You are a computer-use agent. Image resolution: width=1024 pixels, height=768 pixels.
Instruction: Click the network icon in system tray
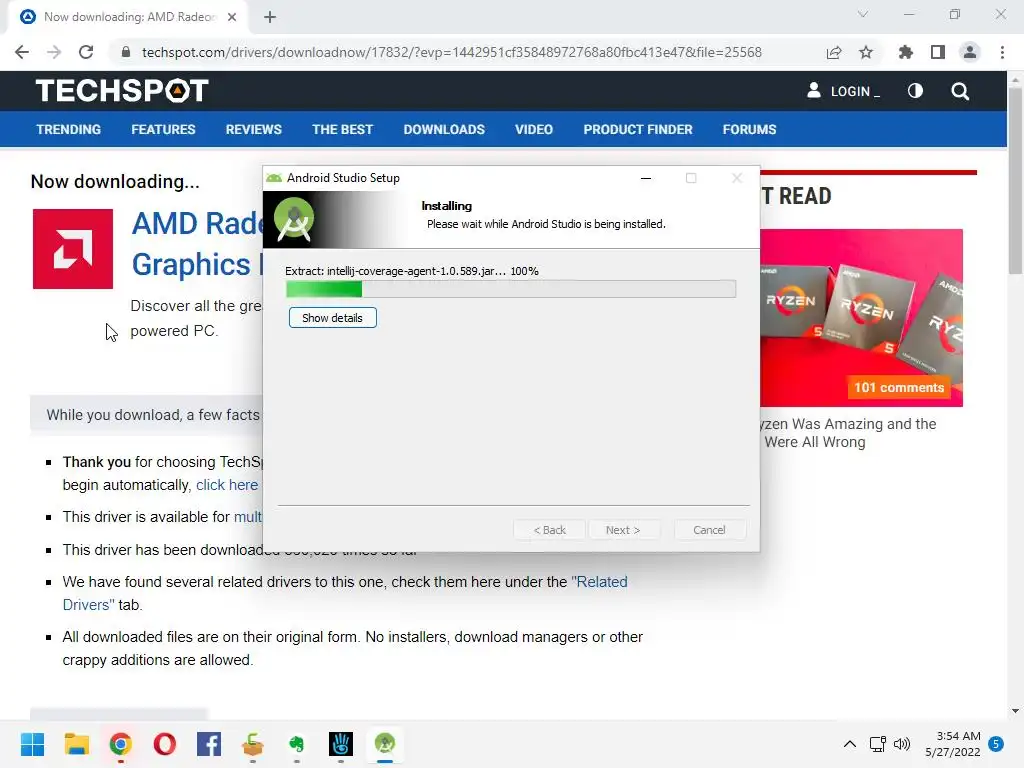click(877, 744)
